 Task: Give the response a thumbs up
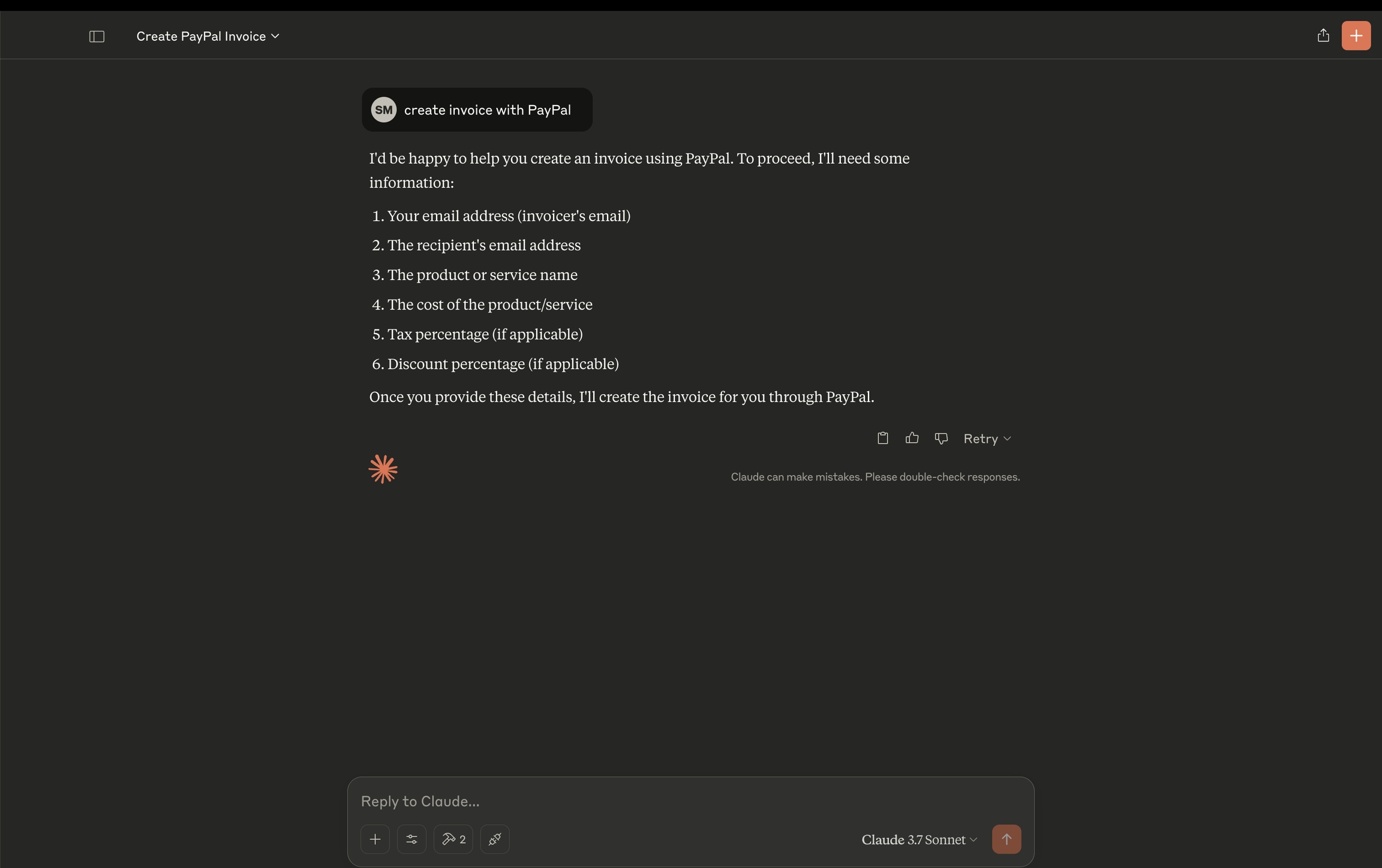[x=912, y=438]
